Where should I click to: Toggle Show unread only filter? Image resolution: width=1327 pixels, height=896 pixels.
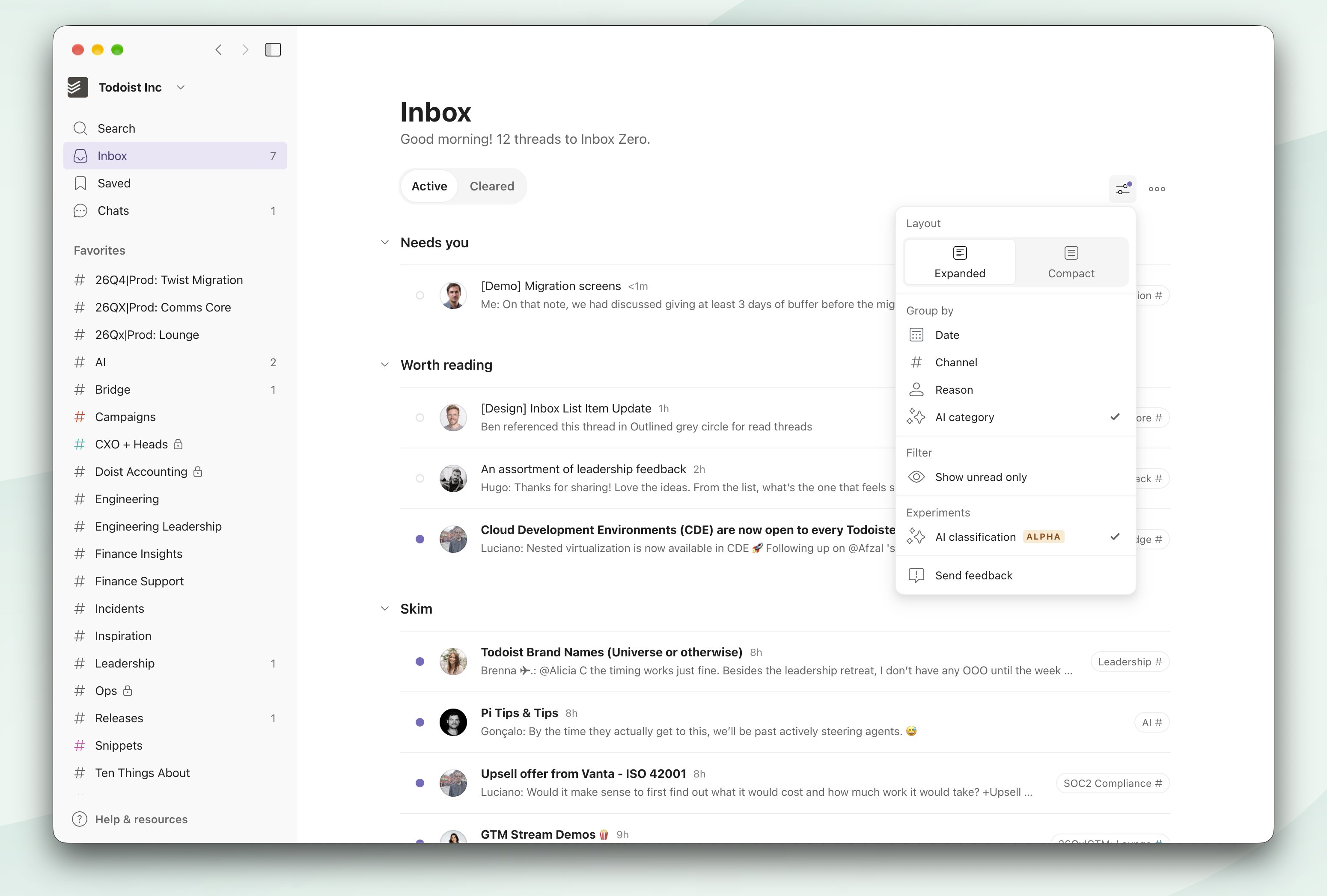click(x=1015, y=477)
